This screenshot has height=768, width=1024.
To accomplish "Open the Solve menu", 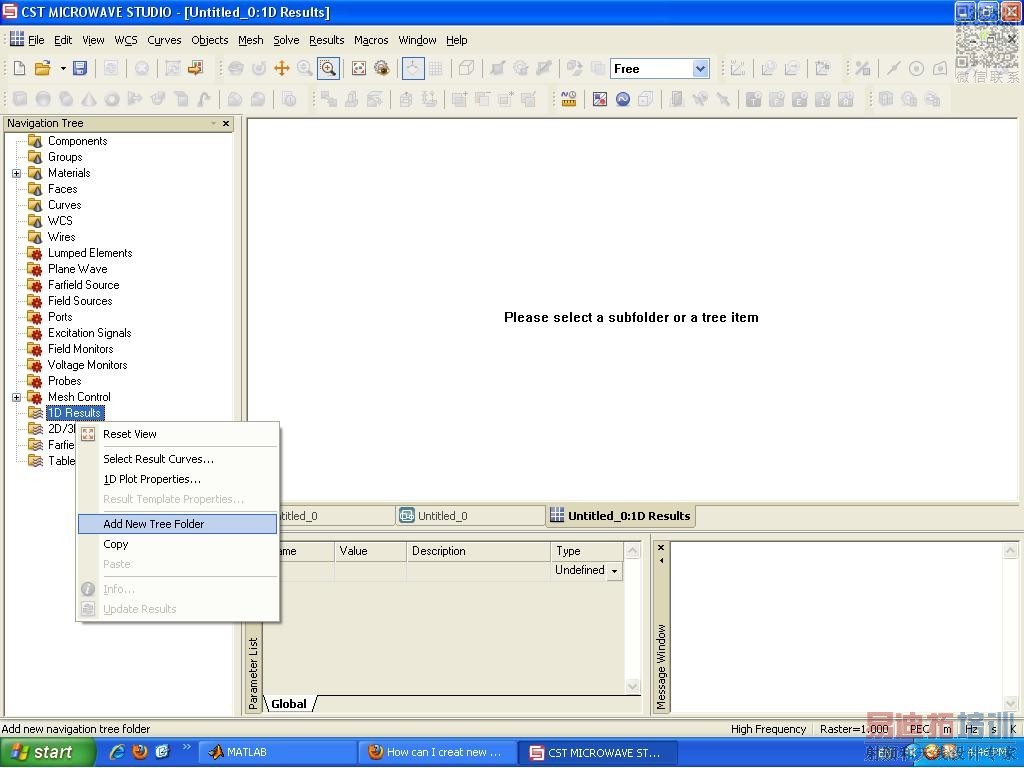I will pyautogui.click(x=286, y=40).
